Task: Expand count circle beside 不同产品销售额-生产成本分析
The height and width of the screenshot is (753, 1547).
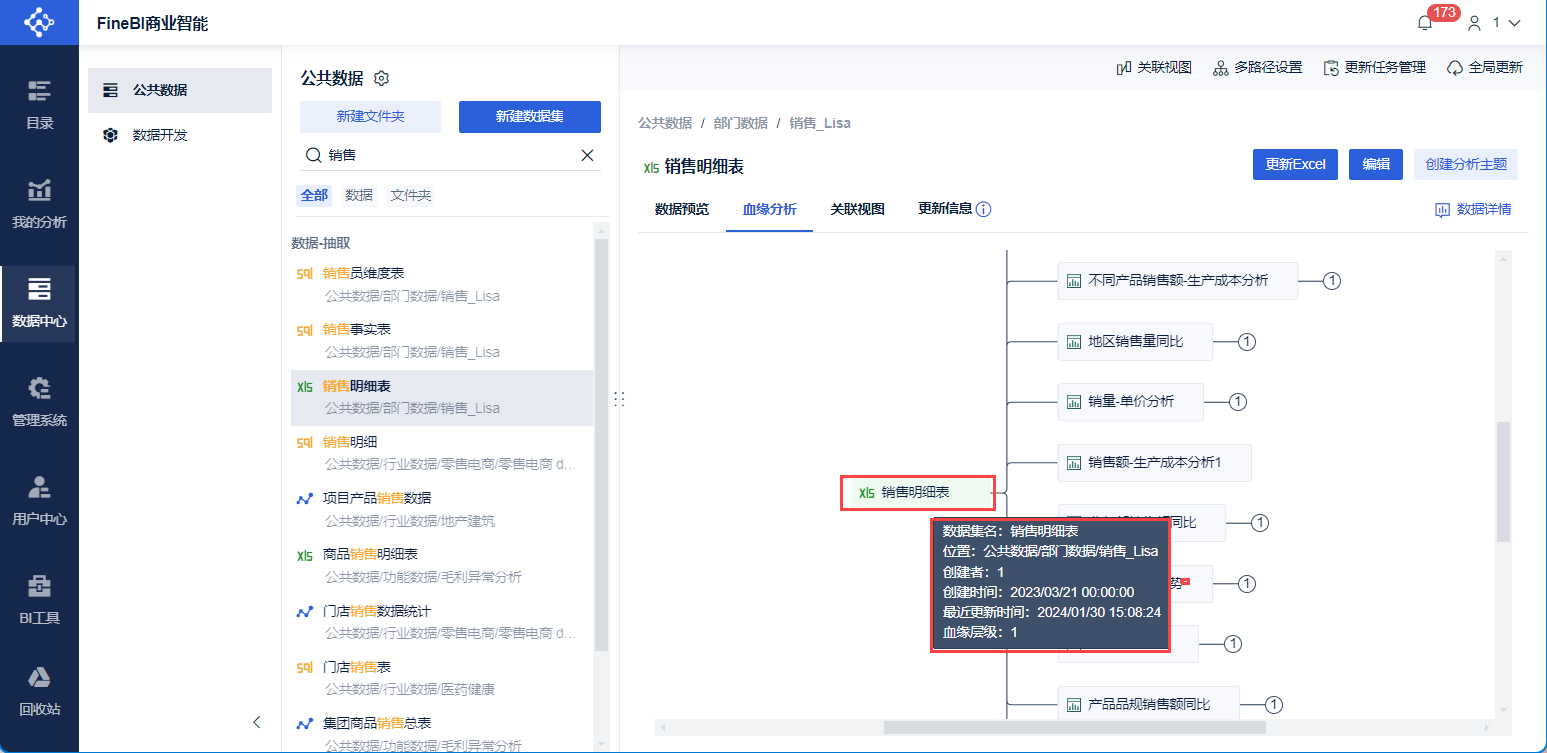Action: [x=1332, y=281]
